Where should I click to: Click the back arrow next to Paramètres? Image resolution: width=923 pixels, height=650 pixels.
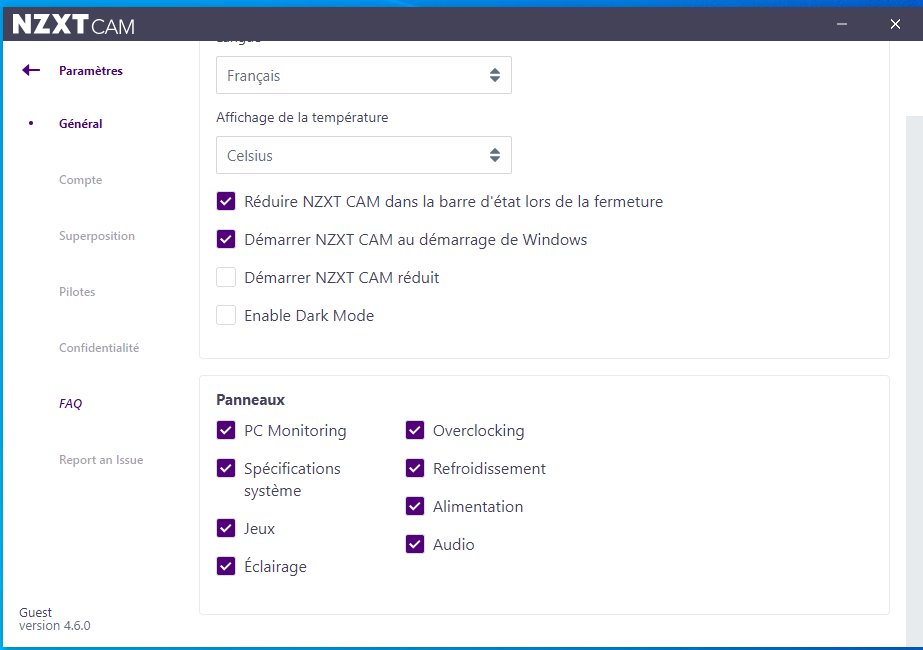click(x=31, y=71)
